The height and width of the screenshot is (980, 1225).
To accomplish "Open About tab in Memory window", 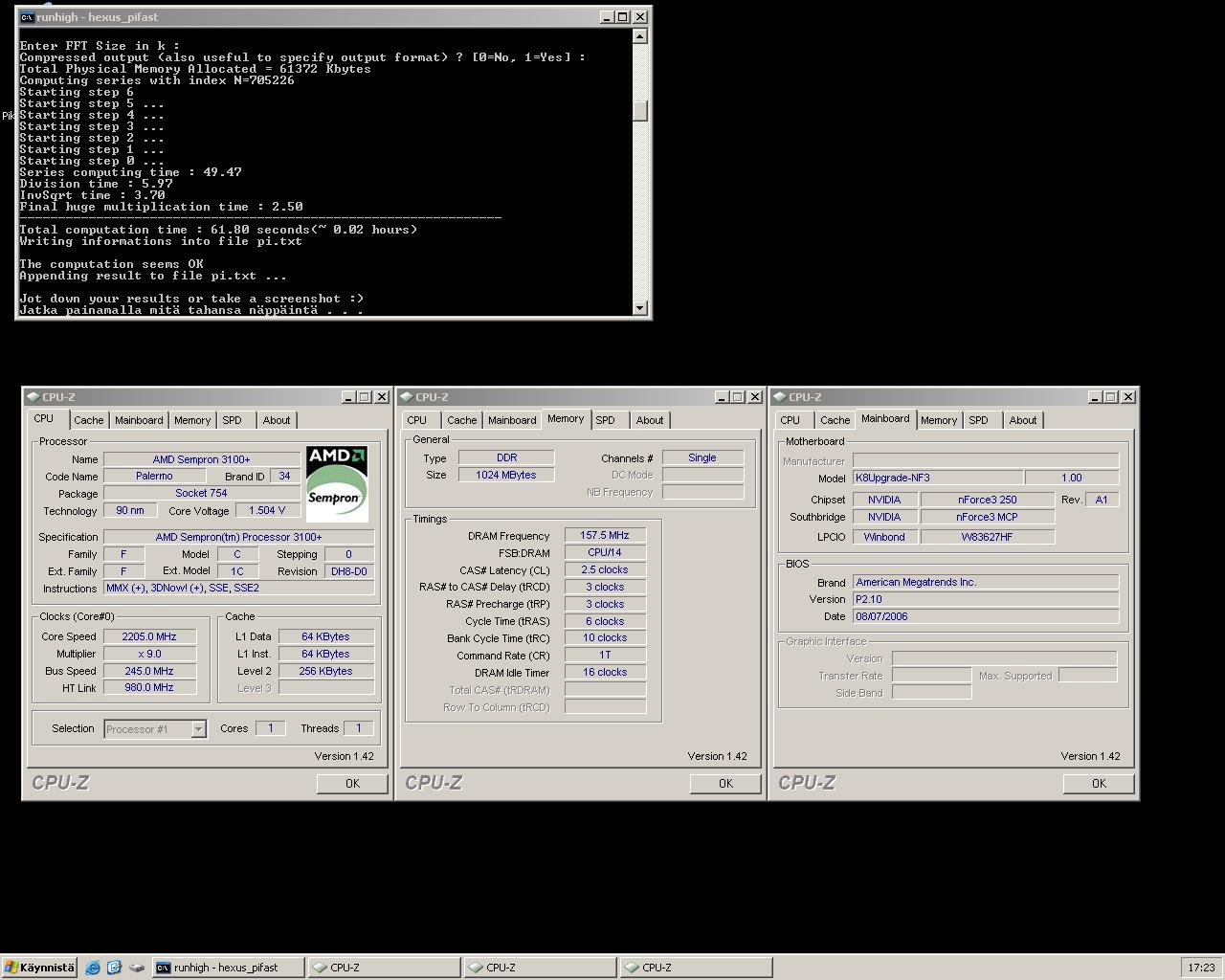I will pos(650,420).
